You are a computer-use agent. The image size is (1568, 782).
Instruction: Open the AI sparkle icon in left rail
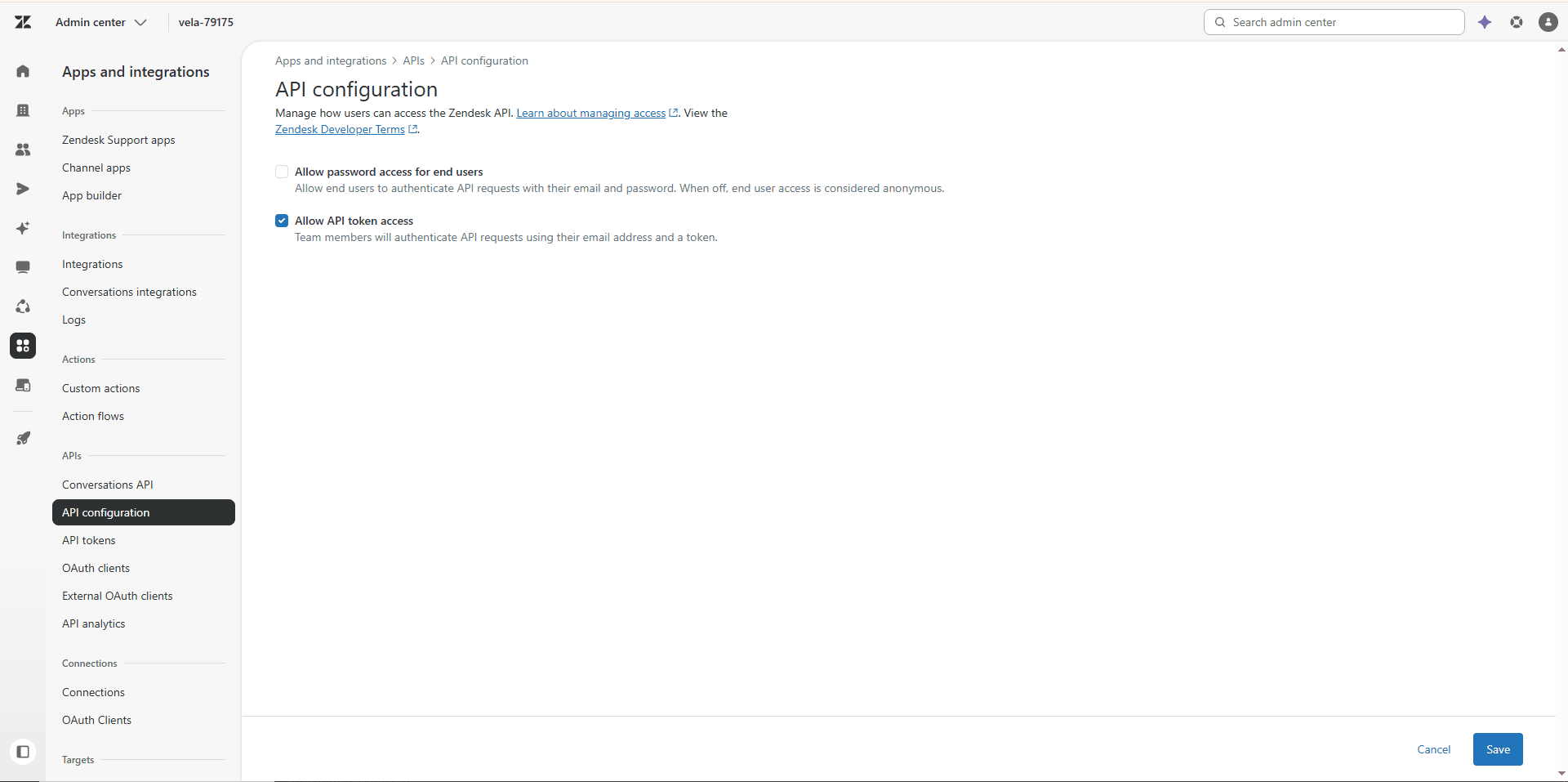23,228
